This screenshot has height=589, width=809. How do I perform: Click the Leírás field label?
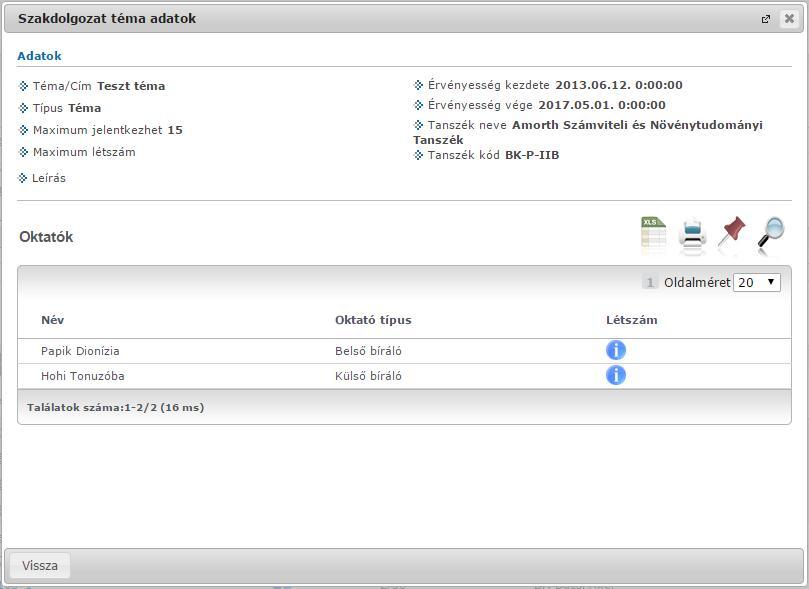coord(48,178)
